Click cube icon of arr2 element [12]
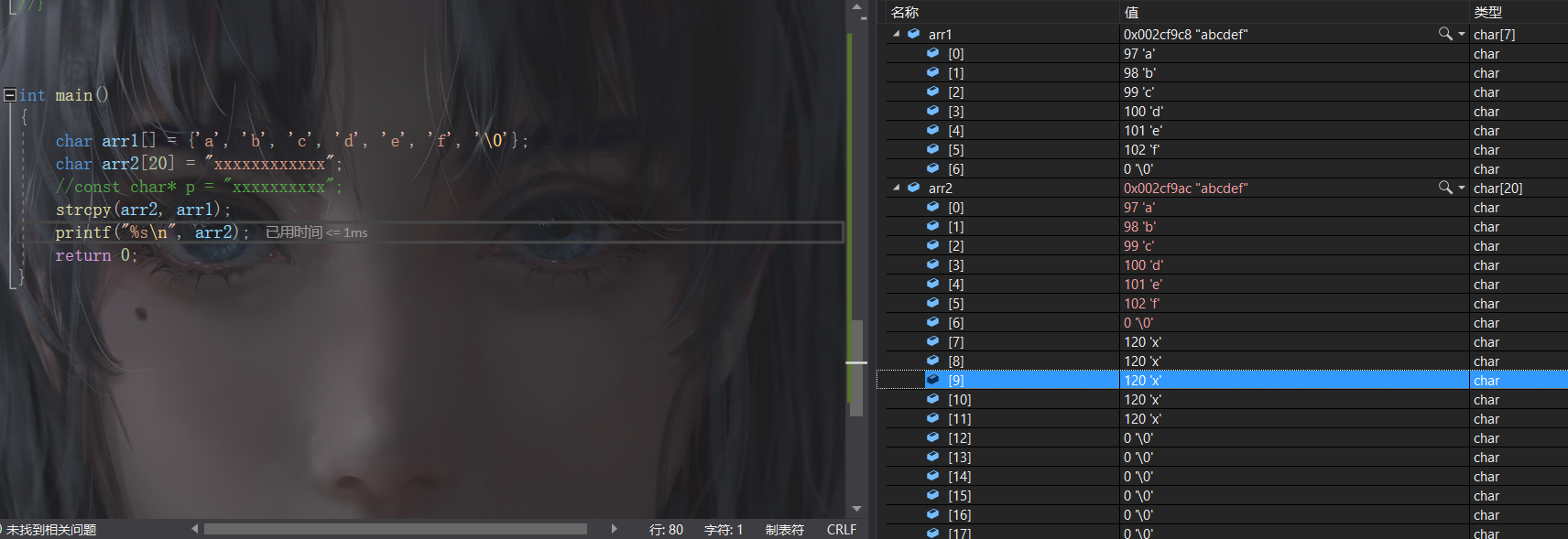 coord(932,437)
